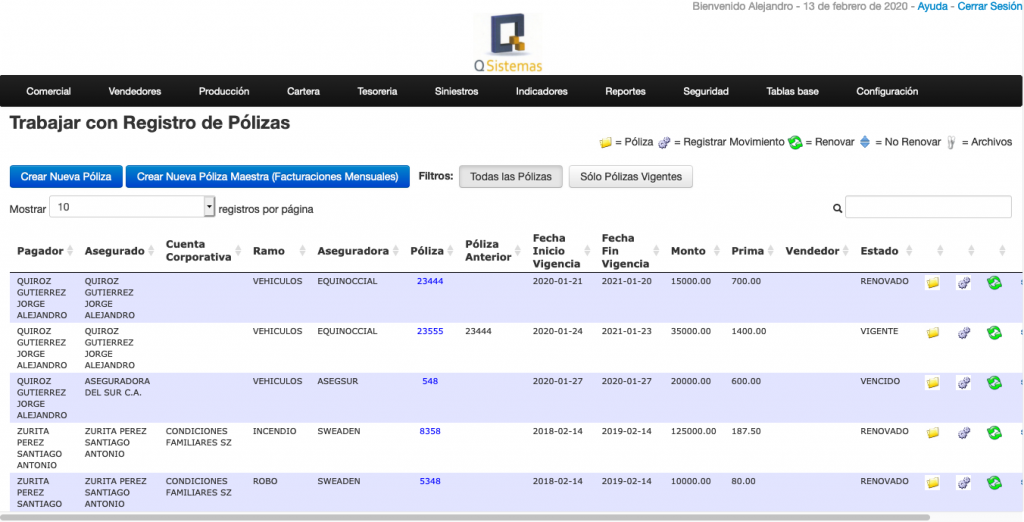Click the QSistemas logo

(508, 42)
